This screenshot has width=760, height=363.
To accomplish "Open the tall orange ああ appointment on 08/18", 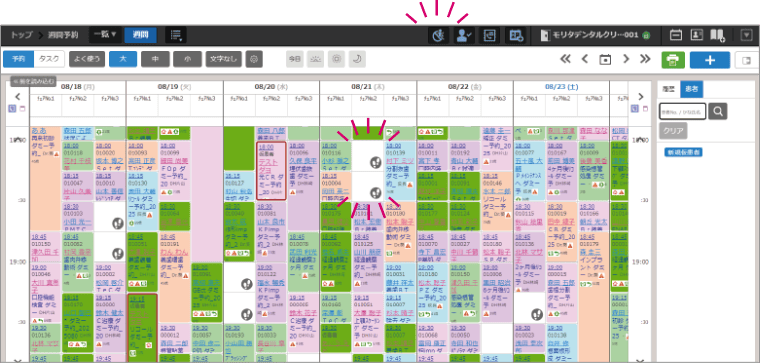I will pyautogui.click(x=46, y=178).
